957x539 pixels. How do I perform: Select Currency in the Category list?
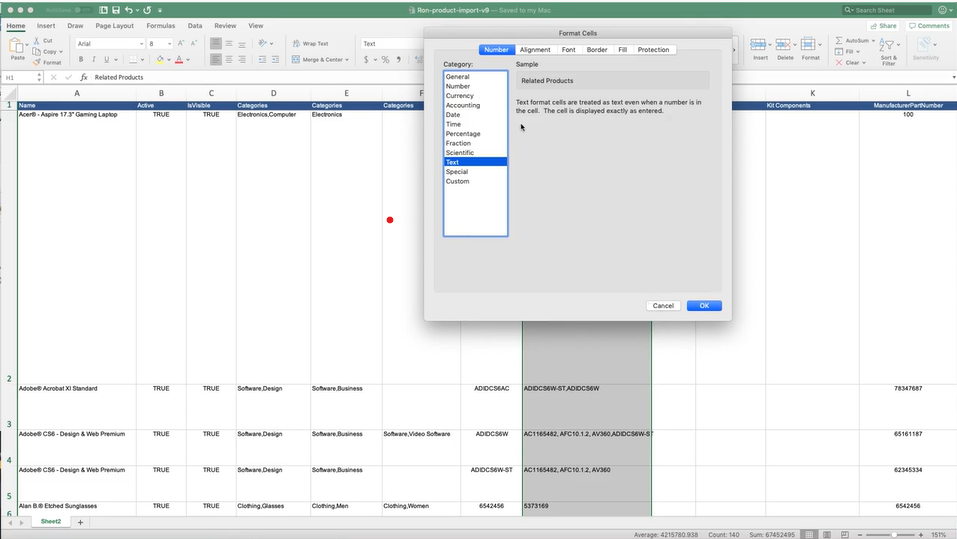coord(460,96)
